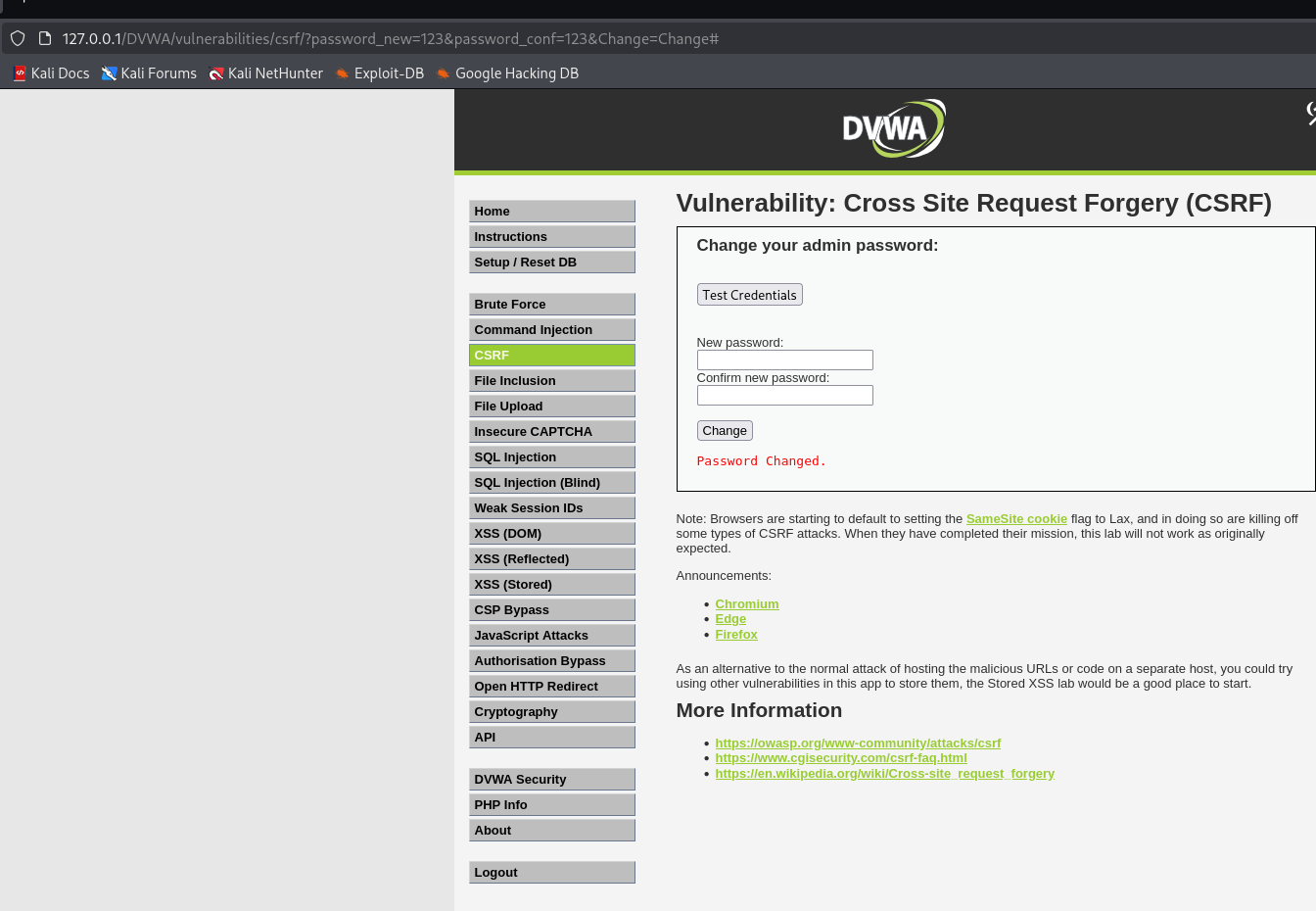Open the Wikipedia Cross-site request forgery link
Viewport: 1316px width, 911px height.
pyautogui.click(x=885, y=774)
